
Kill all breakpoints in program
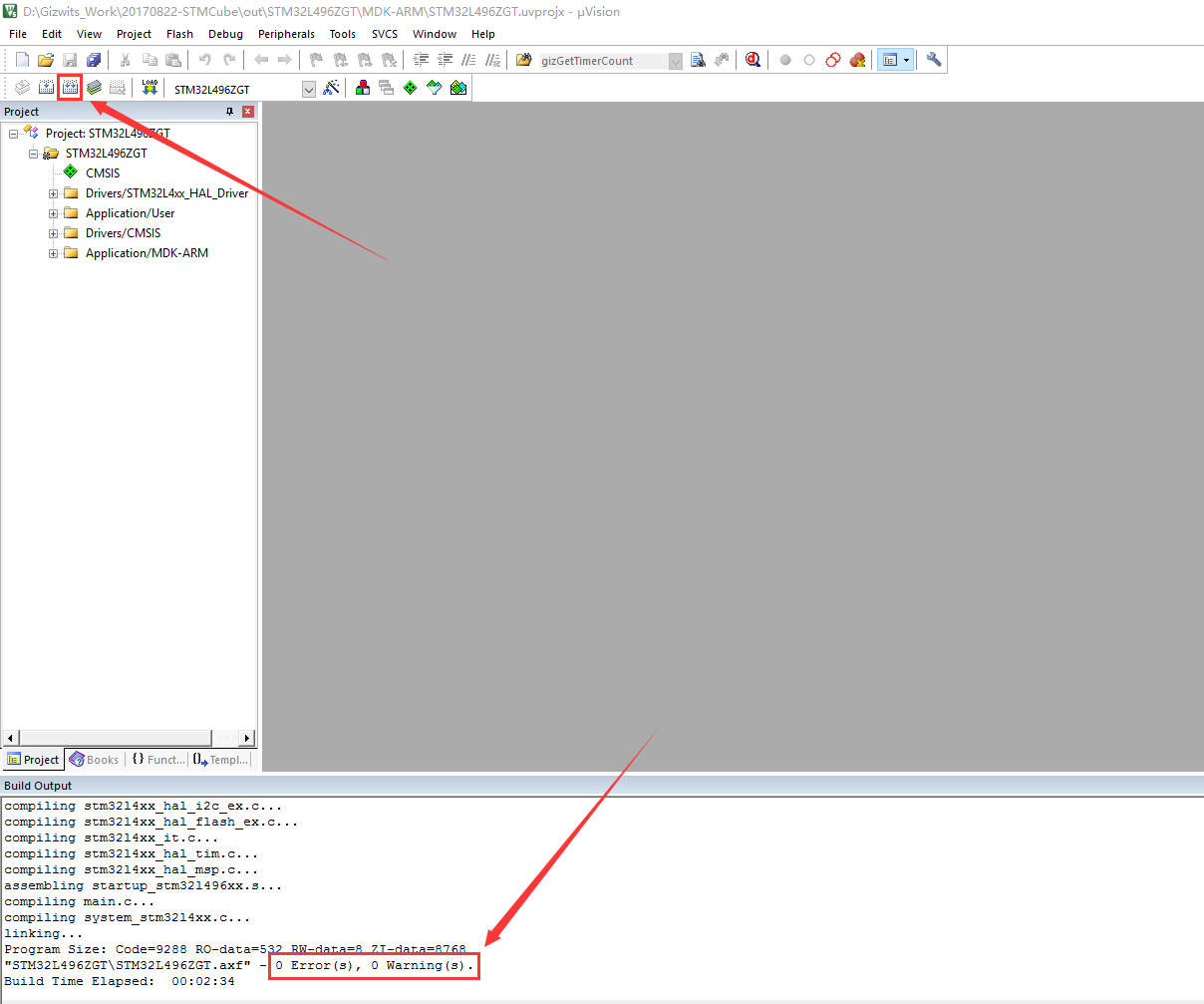coord(858,59)
